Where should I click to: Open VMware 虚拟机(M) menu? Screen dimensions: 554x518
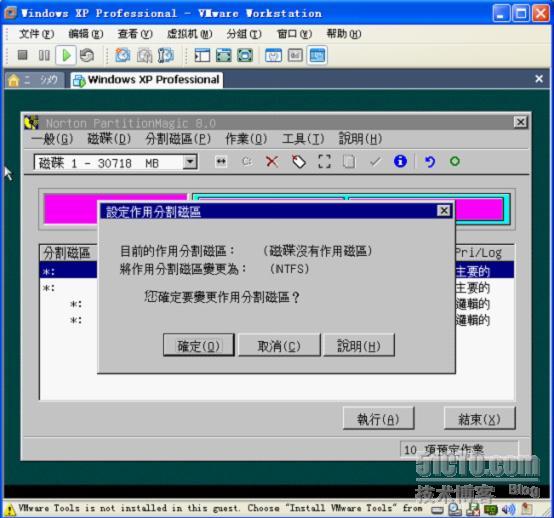190,34
